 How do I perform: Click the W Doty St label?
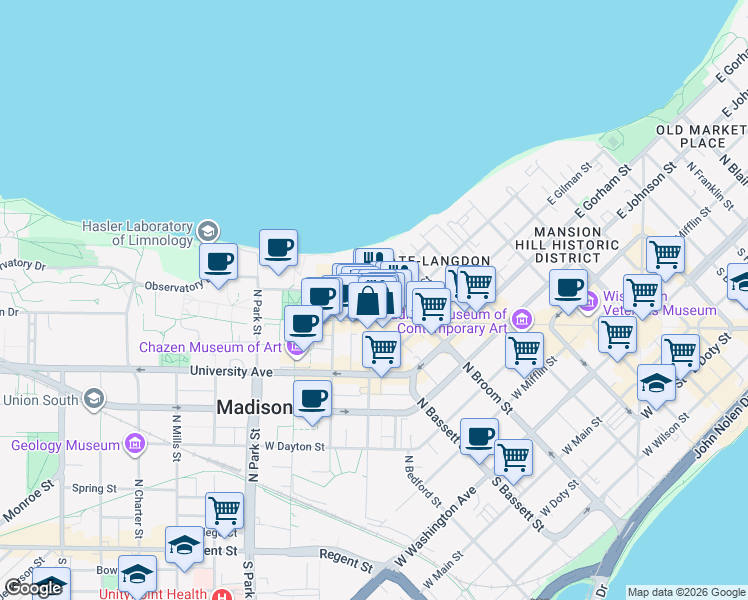point(560,498)
